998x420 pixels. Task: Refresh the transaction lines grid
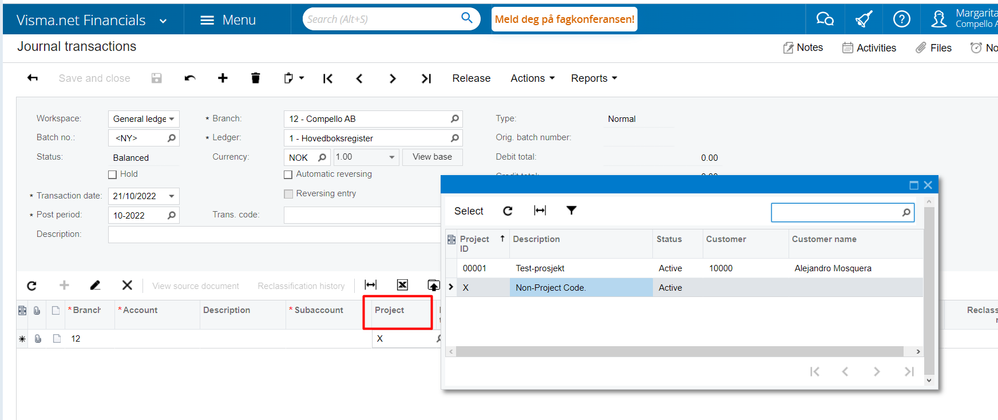pyautogui.click(x=32, y=286)
